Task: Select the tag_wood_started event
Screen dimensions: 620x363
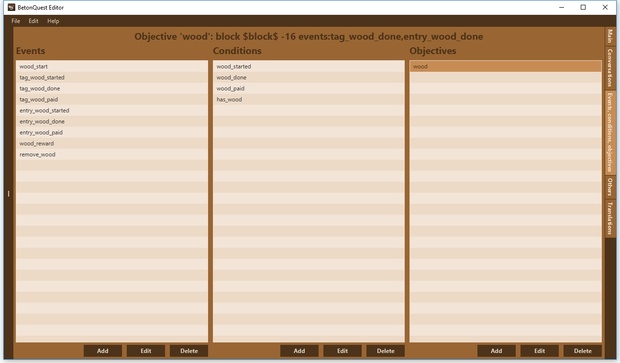Action: coord(112,78)
